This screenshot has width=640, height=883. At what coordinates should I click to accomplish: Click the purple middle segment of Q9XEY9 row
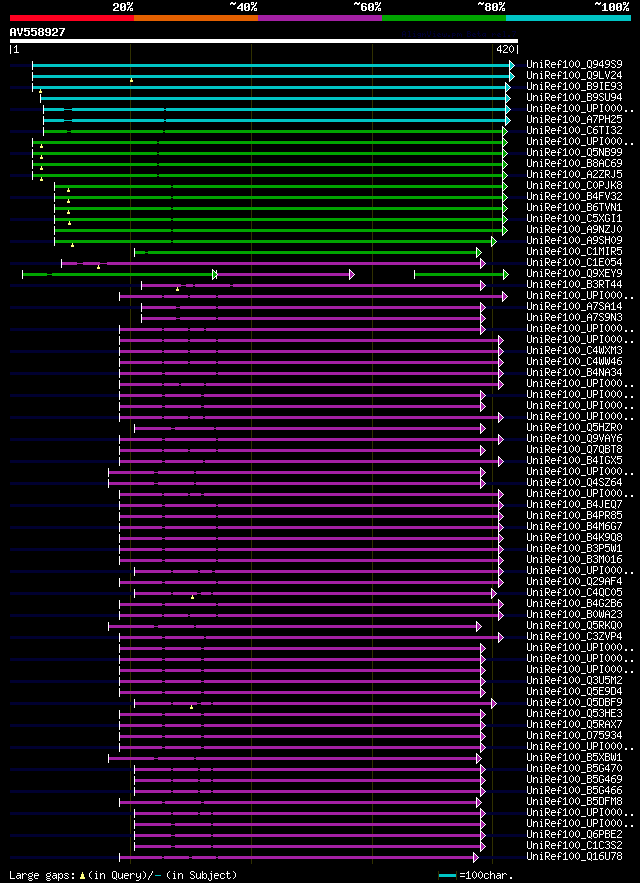tap(285, 274)
